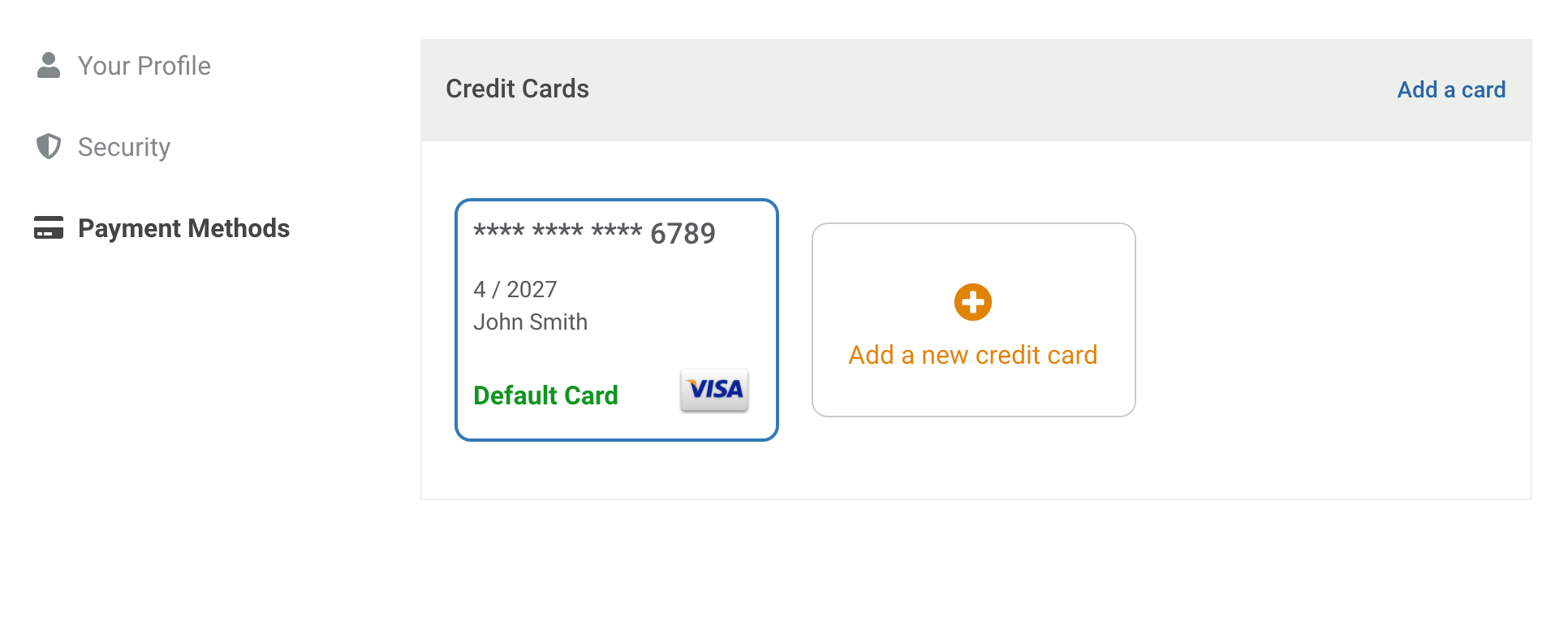Click the Security shield icon
Viewport: 1568px width, 622px height.
coord(49,146)
